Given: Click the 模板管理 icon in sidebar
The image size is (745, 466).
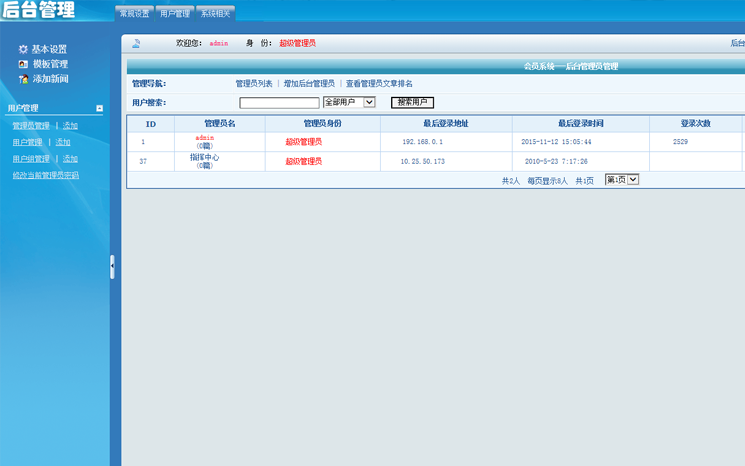Looking at the screenshot, I should pyautogui.click(x=23, y=64).
